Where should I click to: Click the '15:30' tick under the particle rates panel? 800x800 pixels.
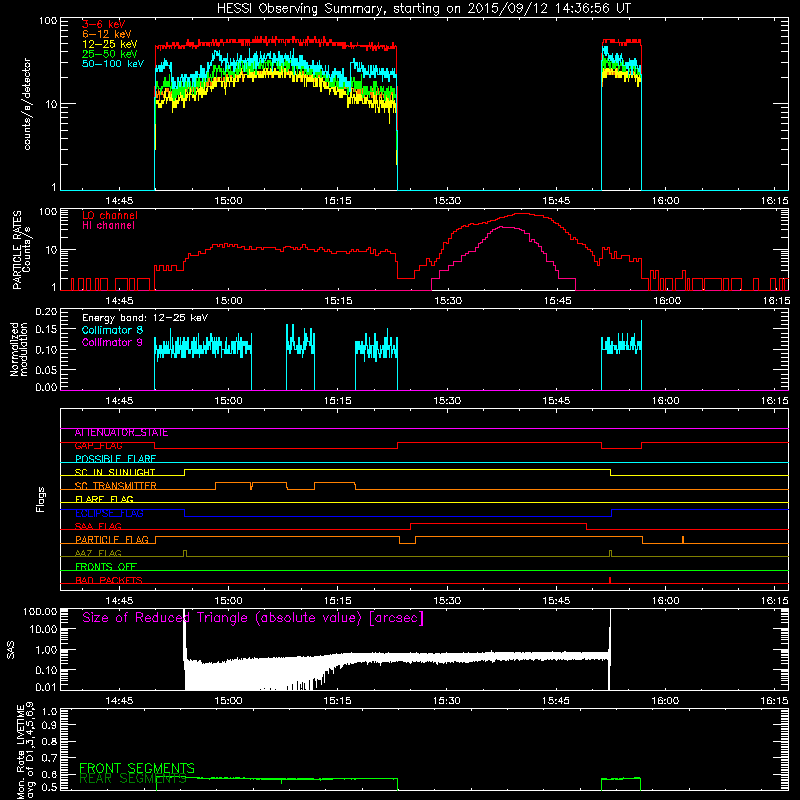coord(447,301)
